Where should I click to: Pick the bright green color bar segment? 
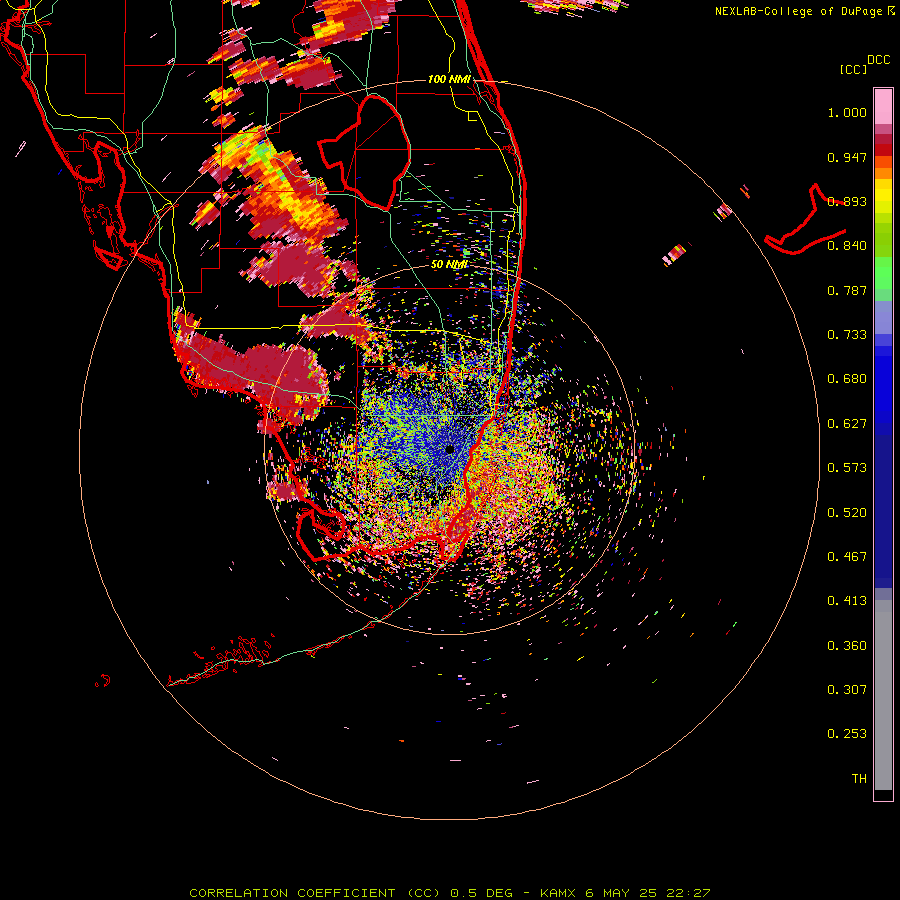tap(883, 273)
